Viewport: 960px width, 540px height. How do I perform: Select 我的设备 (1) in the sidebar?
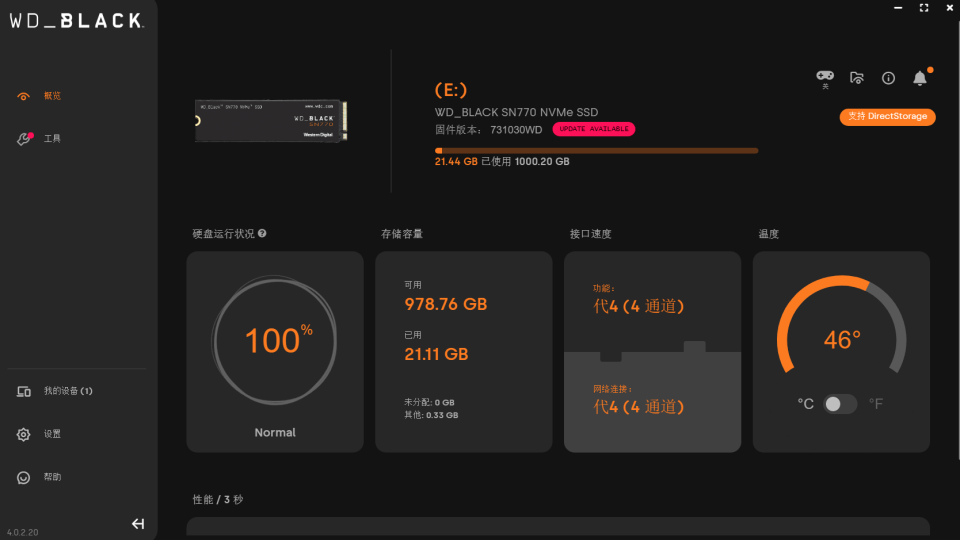pos(68,391)
